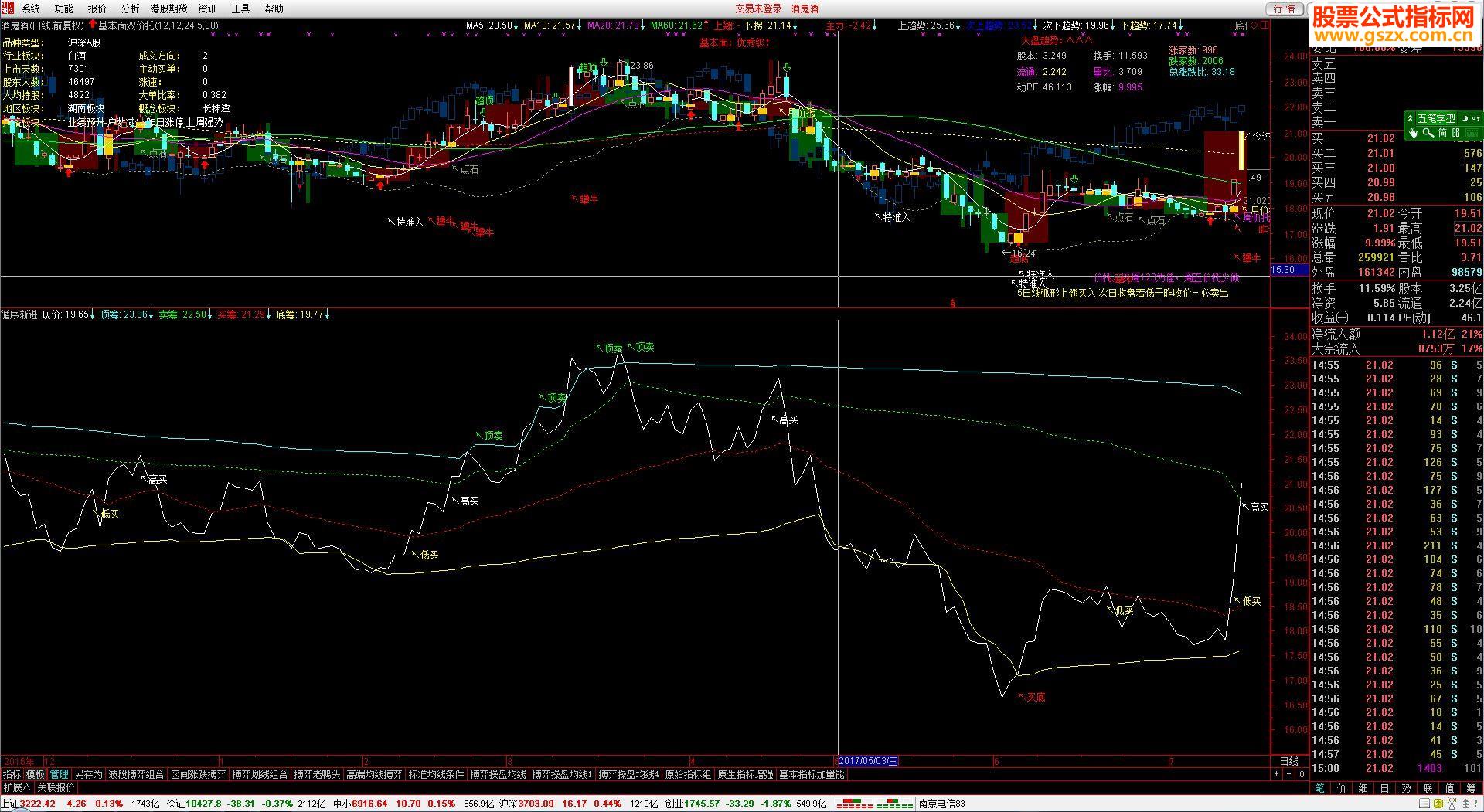
Task: Toggle the punctuation mode icon on input bar
Action: [x=1476, y=118]
